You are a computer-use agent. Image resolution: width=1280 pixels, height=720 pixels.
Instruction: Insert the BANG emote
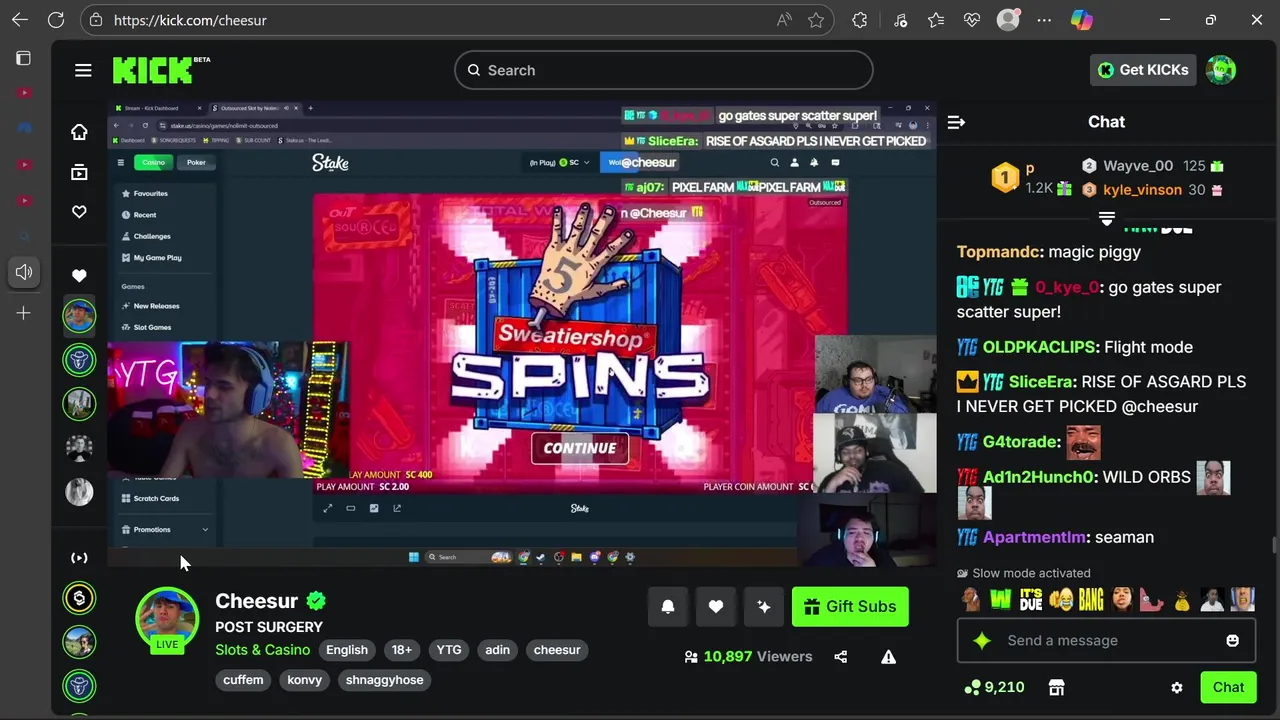click(x=1091, y=599)
